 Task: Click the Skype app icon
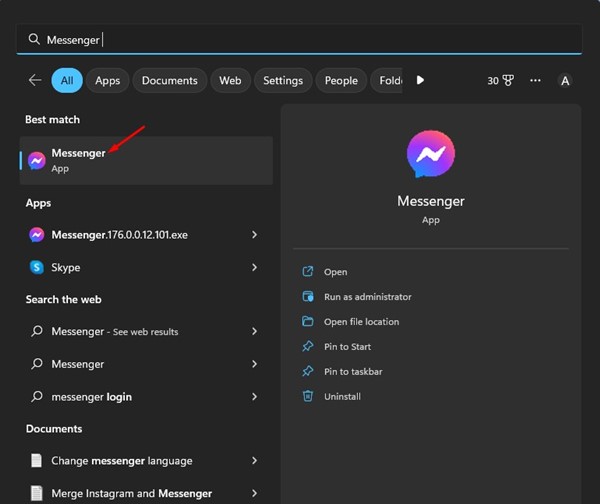[x=37, y=267]
